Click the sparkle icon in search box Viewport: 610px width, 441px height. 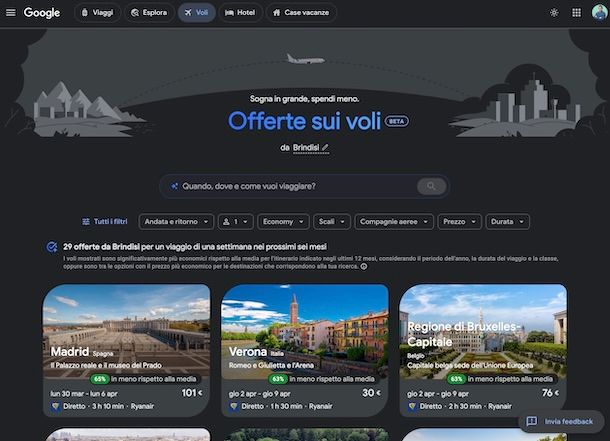[x=174, y=186]
